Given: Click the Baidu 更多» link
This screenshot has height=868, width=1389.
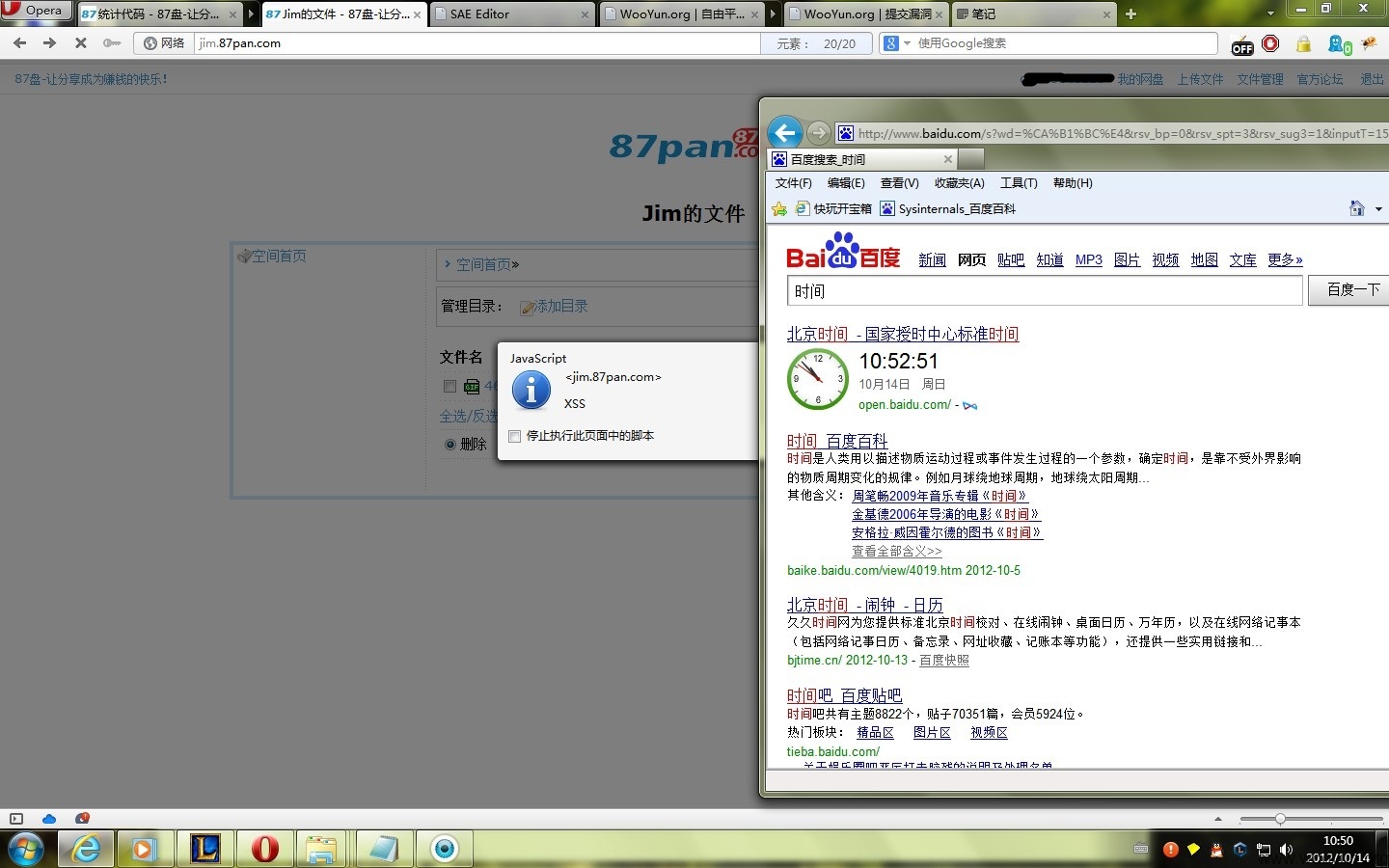Looking at the screenshot, I should click(1285, 259).
